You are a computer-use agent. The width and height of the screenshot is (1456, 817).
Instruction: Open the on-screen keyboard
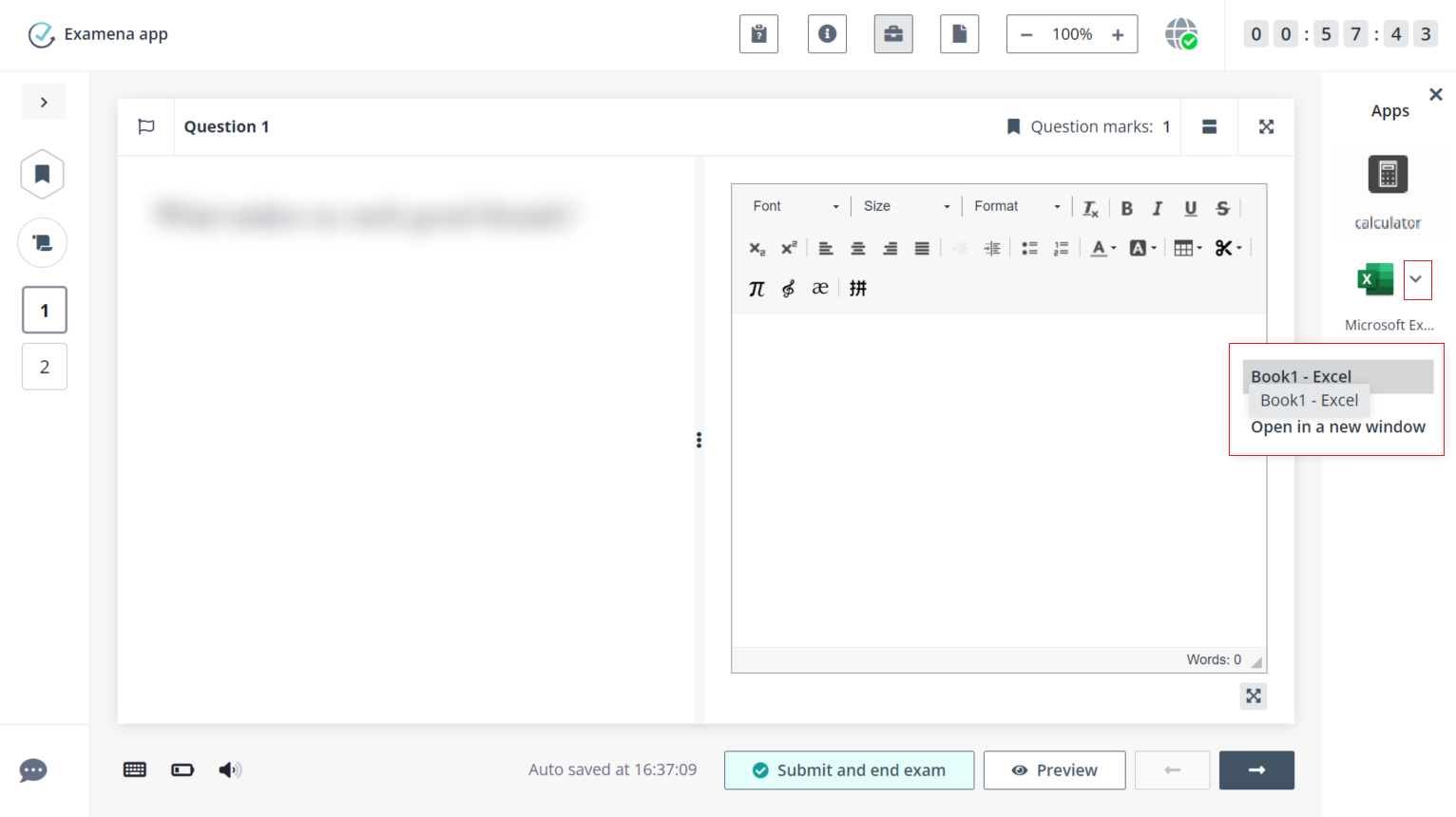[134, 769]
